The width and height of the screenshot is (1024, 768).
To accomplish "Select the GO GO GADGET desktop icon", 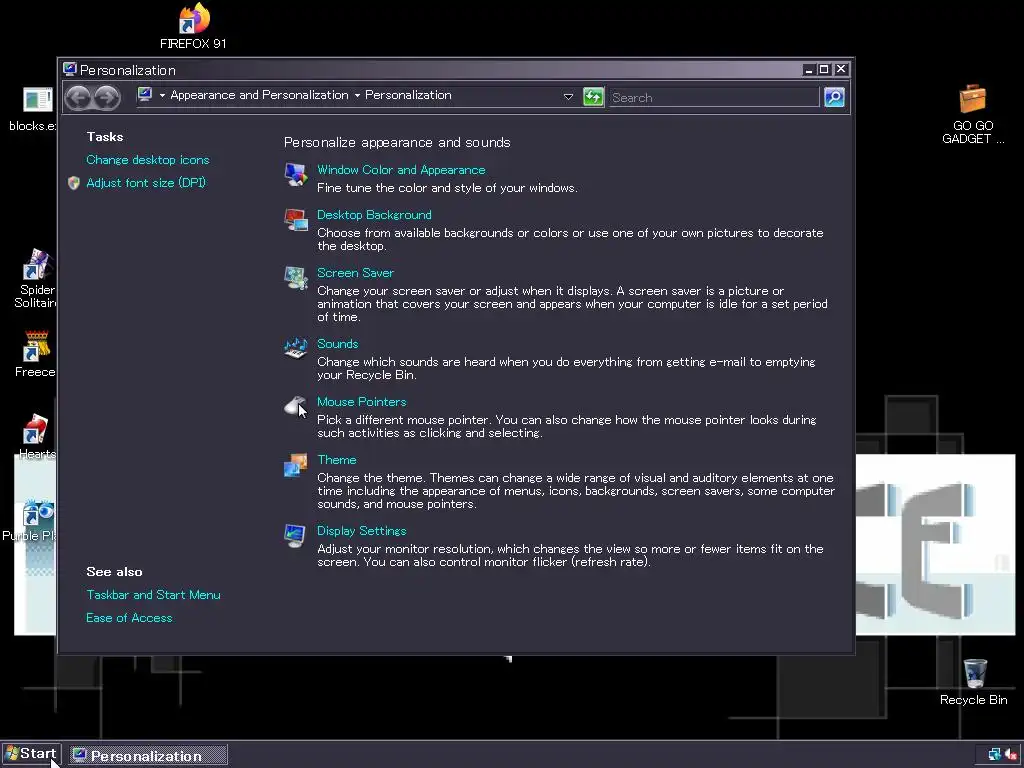I will (972, 113).
